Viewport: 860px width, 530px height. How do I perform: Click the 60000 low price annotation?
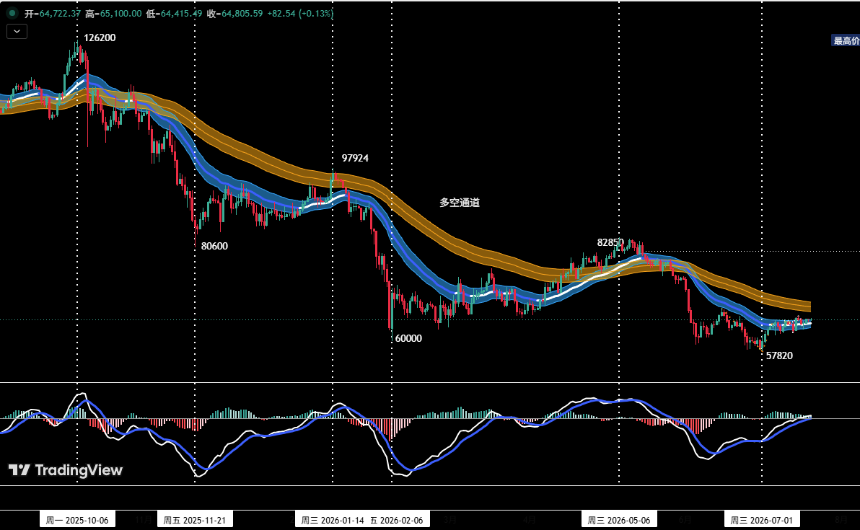(x=409, y=339)
